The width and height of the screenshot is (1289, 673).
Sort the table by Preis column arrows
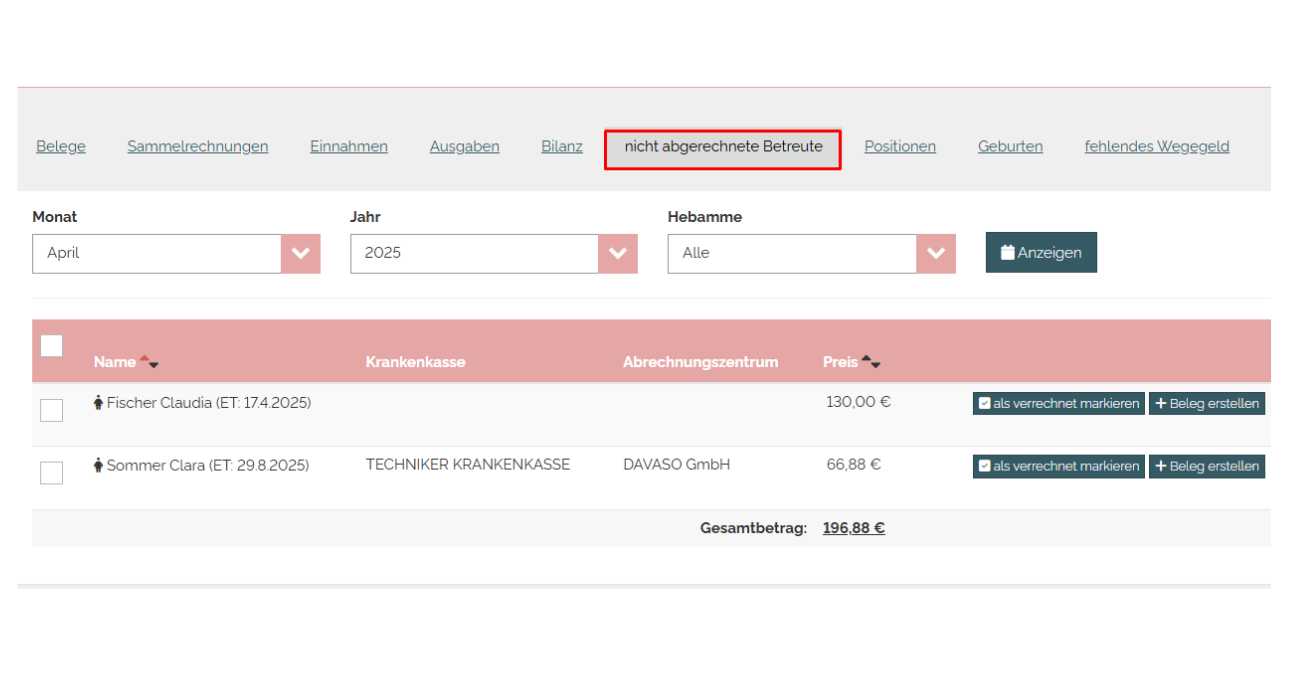pyautogui.click(x=870, y=362)
